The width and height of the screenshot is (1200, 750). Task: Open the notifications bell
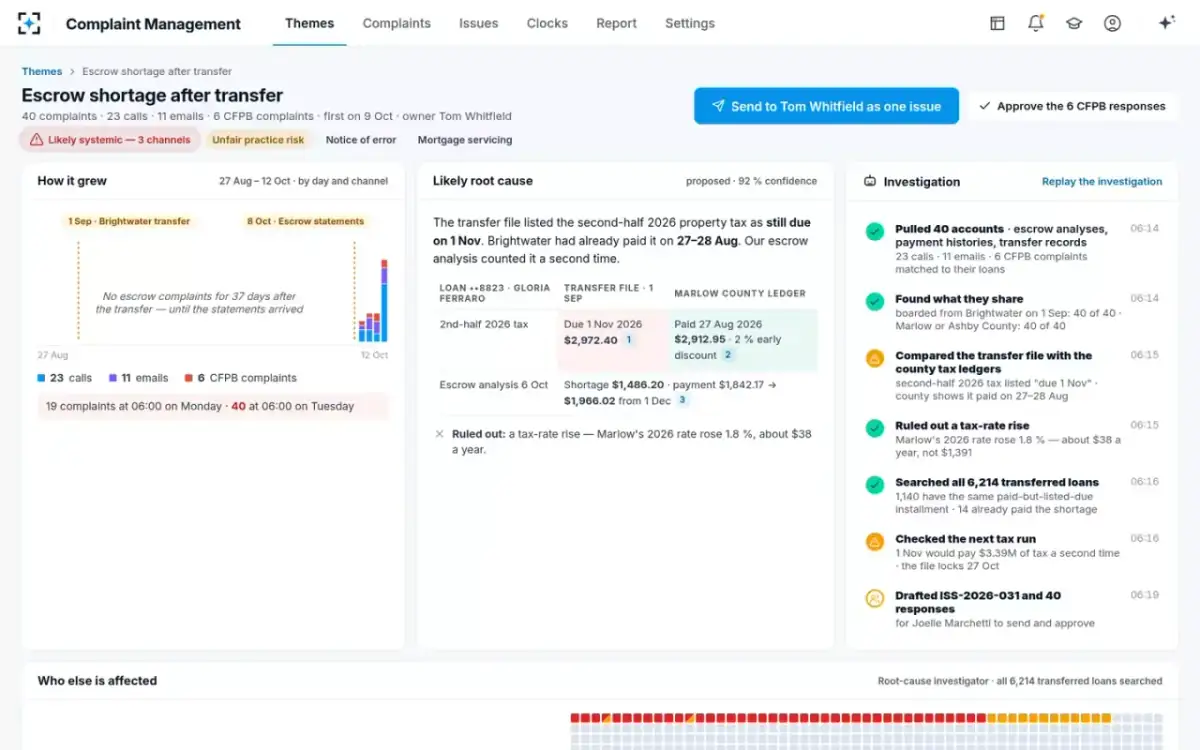pos(1035,23)
